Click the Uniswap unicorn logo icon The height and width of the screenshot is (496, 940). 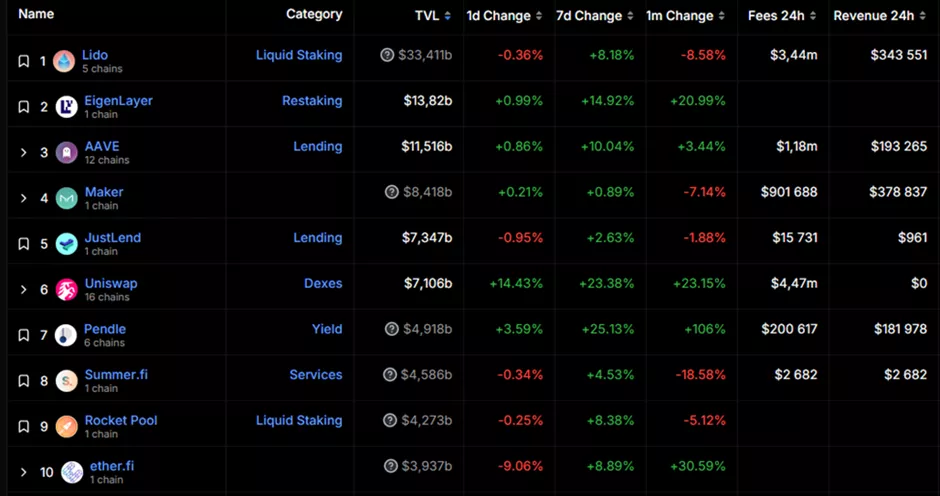tap(66, 290)
